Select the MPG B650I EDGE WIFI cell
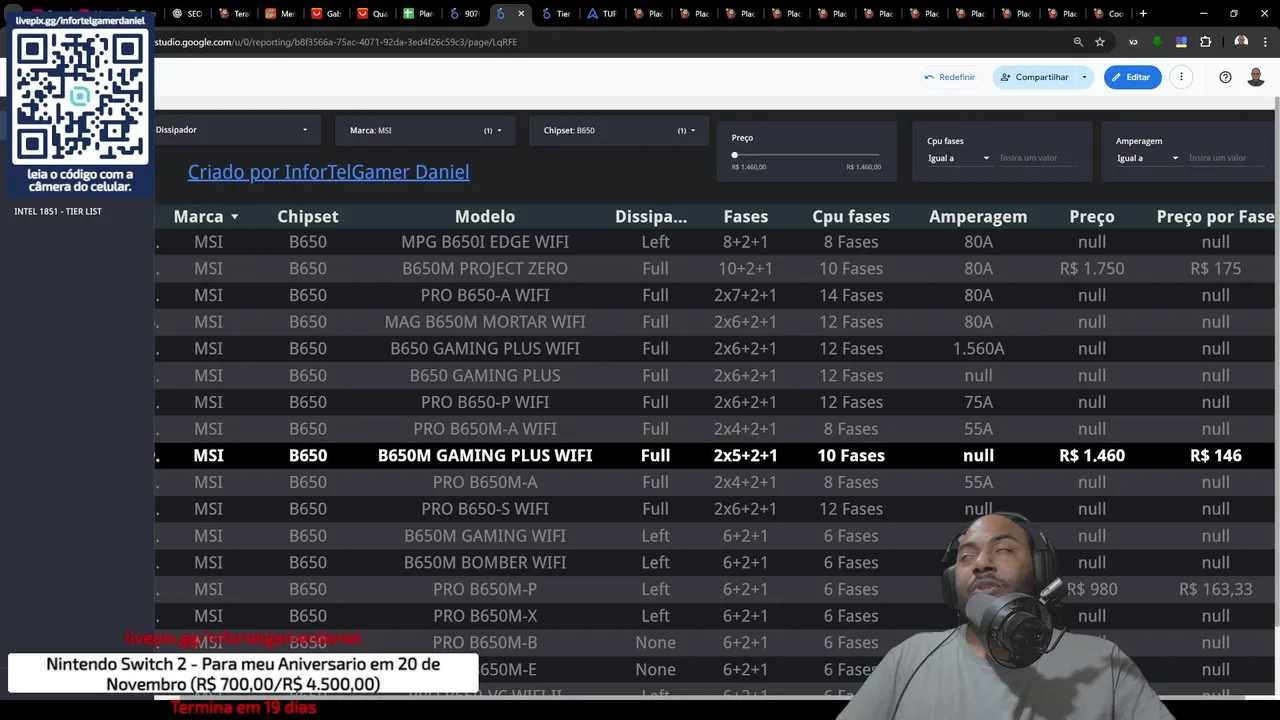The width and height of the screenshot is (1280, 720). pyautogui.click(x=485, y=242)
